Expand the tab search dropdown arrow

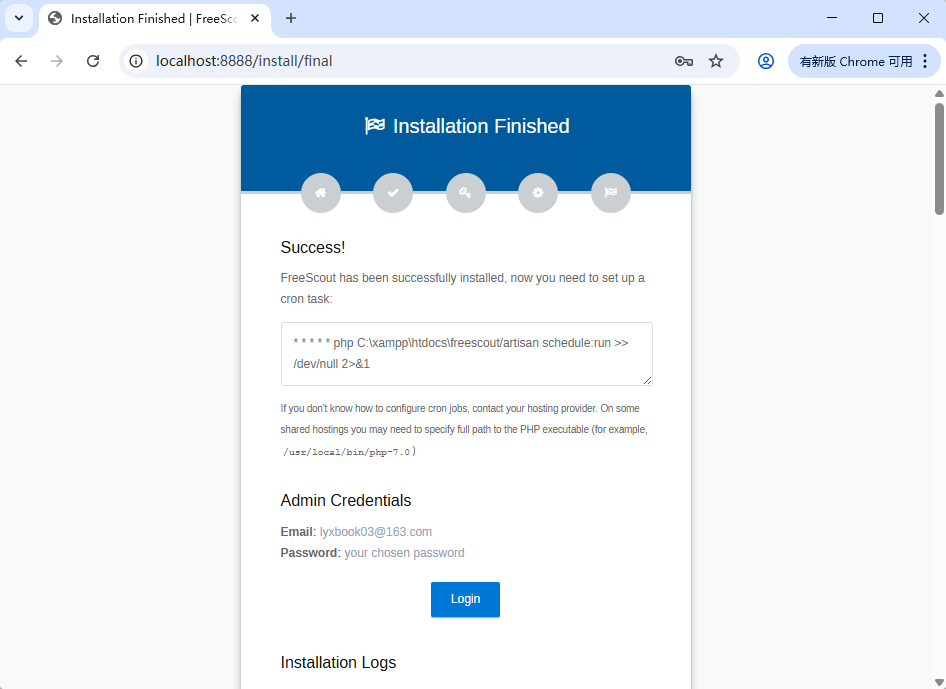pyautogui.click(x=19, y=18)
